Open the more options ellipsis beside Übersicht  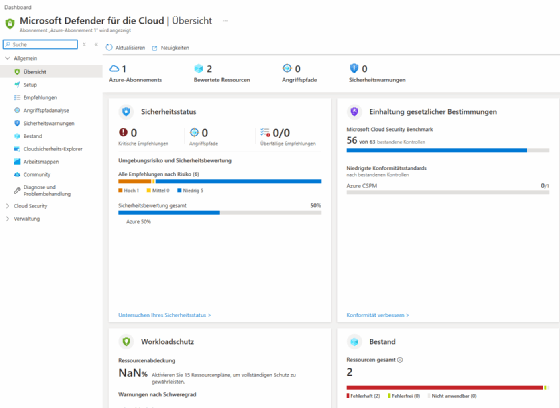225,21
